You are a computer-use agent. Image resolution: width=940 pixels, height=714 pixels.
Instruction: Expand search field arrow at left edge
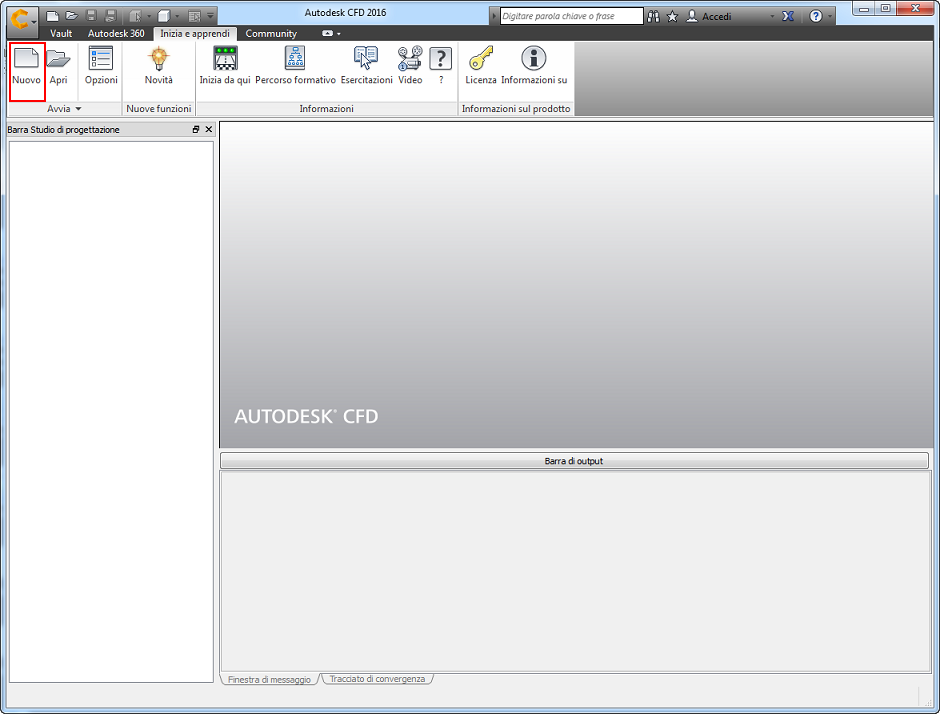pos(495,16)
